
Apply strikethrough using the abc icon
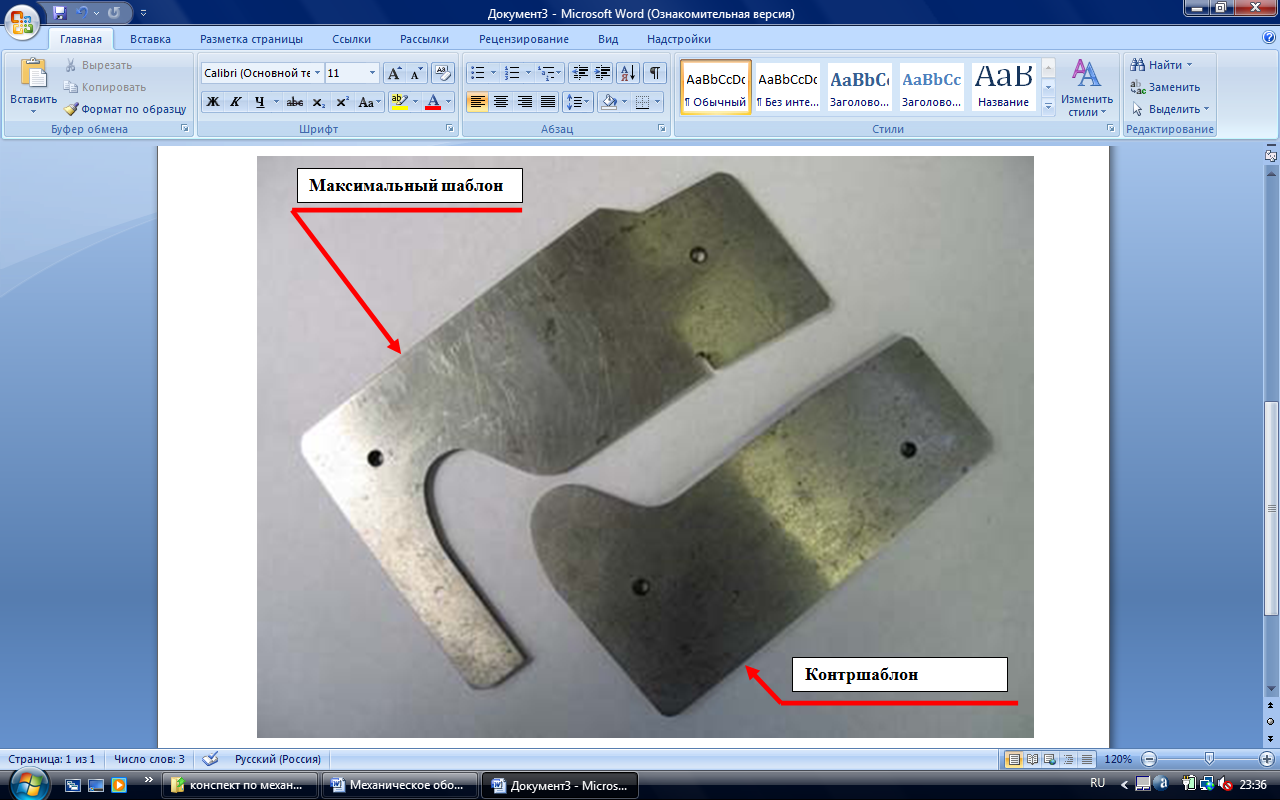(x=295, y=102)
